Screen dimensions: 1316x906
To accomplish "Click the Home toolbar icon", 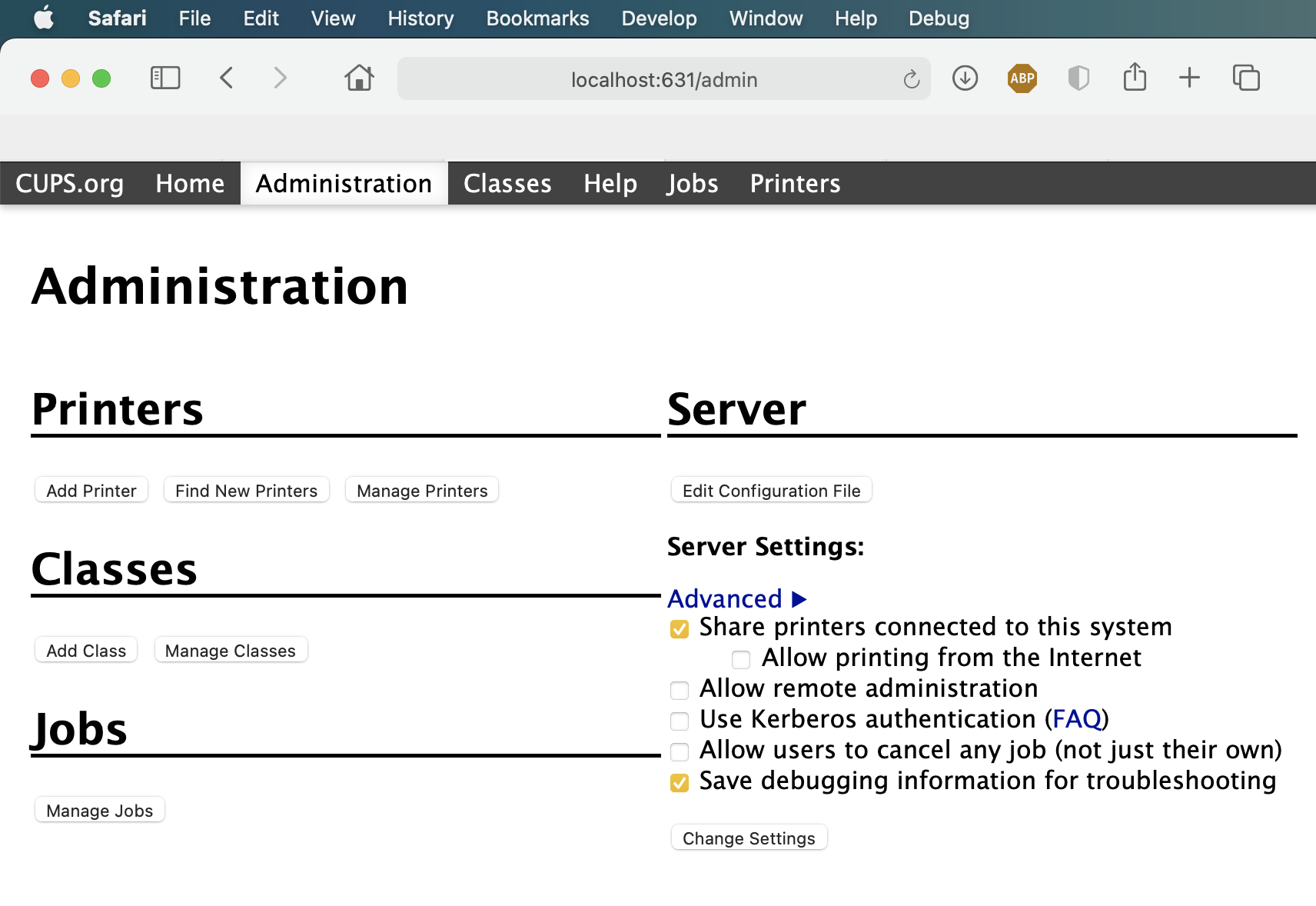I will coord(359,78).
